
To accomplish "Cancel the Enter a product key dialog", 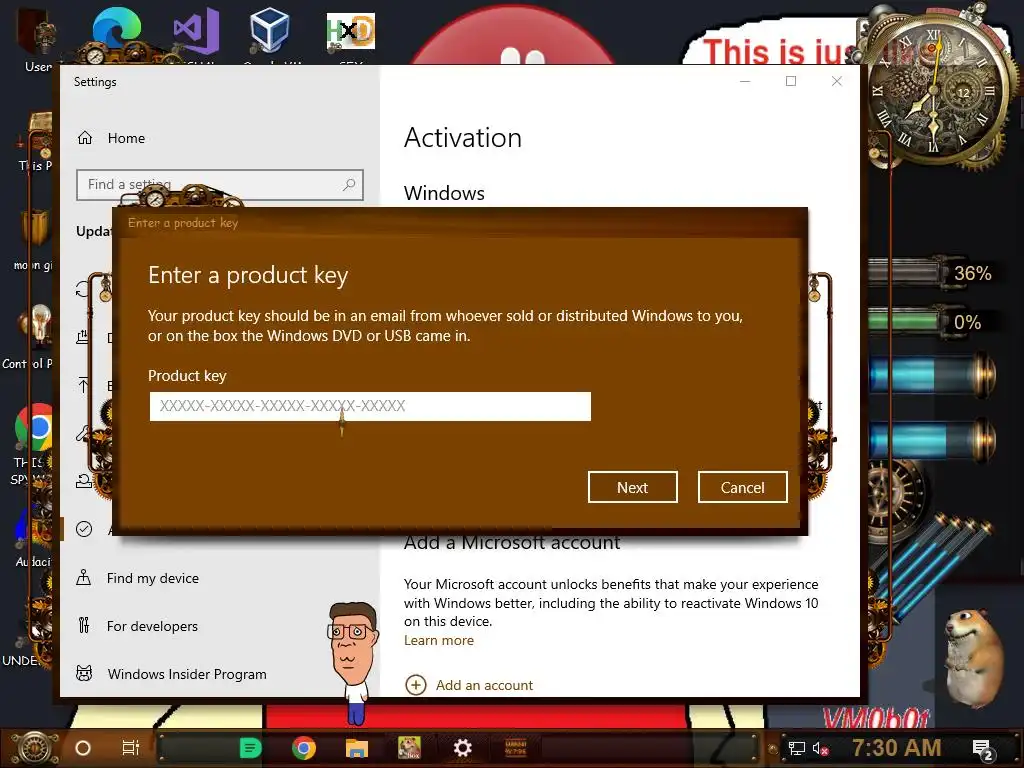I will pyautogui.click(x=743, y=487).
